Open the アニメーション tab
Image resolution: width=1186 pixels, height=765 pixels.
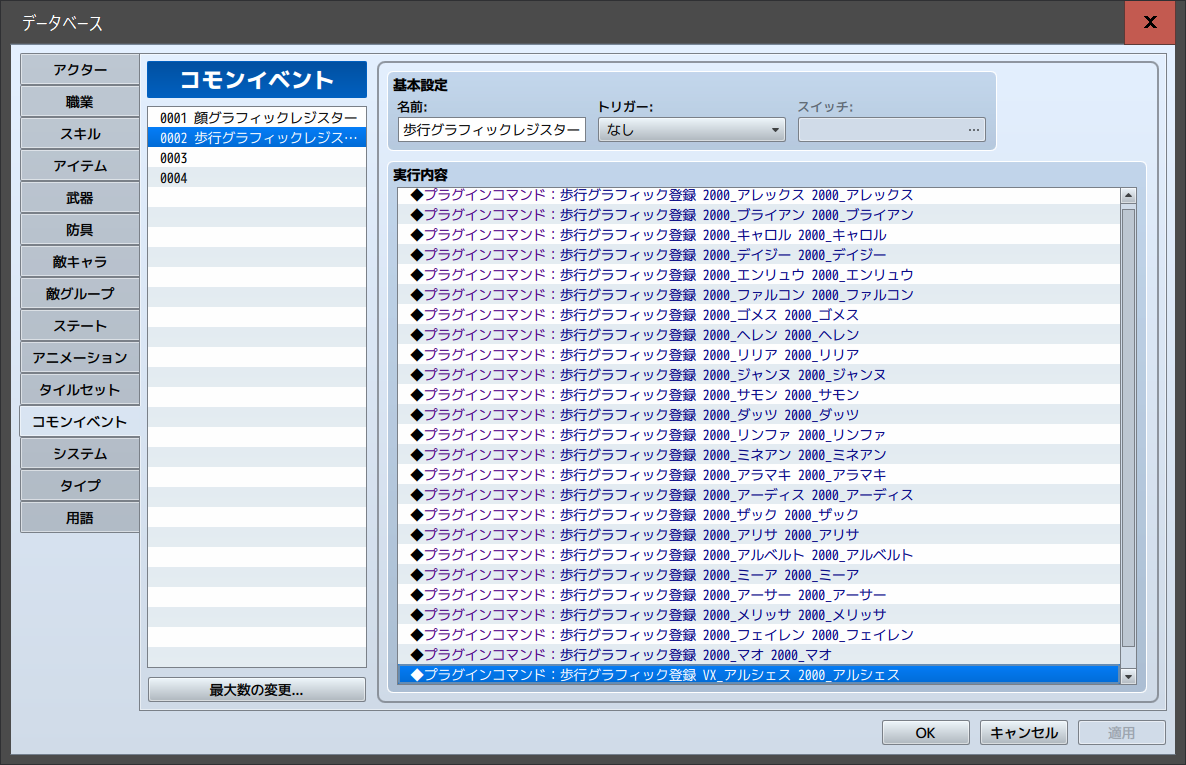click(79, 357)
